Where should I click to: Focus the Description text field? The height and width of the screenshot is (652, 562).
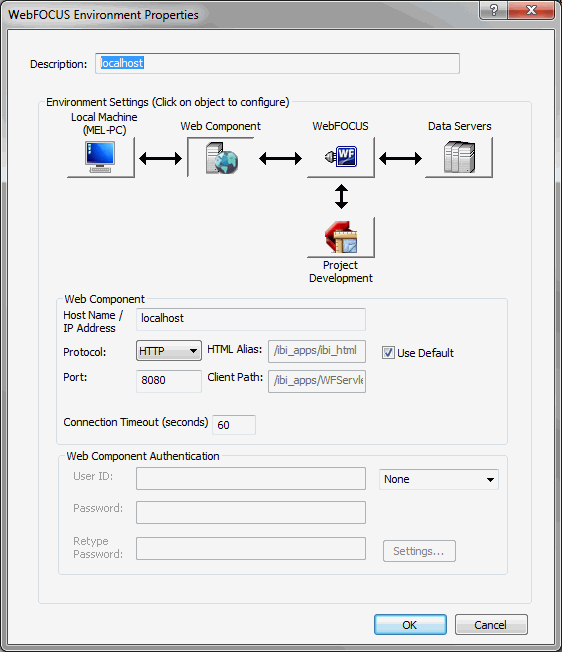click(x=277, y=64)
